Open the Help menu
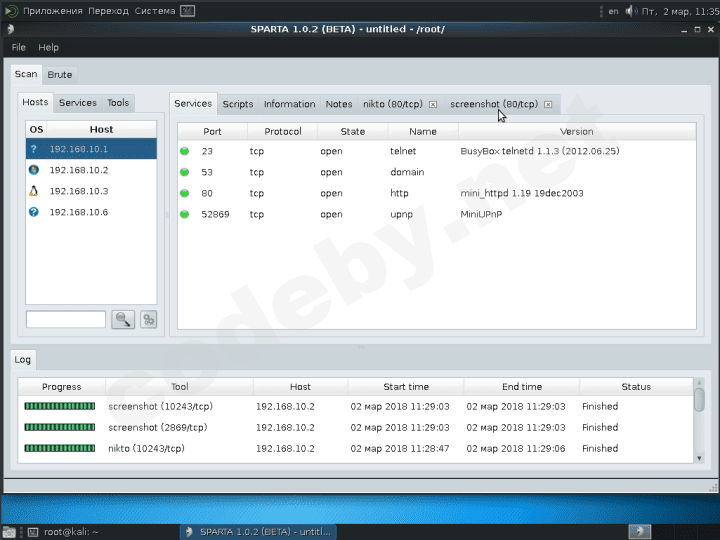Image resolution: width=720 pixels, height=540 pixels. pyautogui.click(x=48, y=47)
